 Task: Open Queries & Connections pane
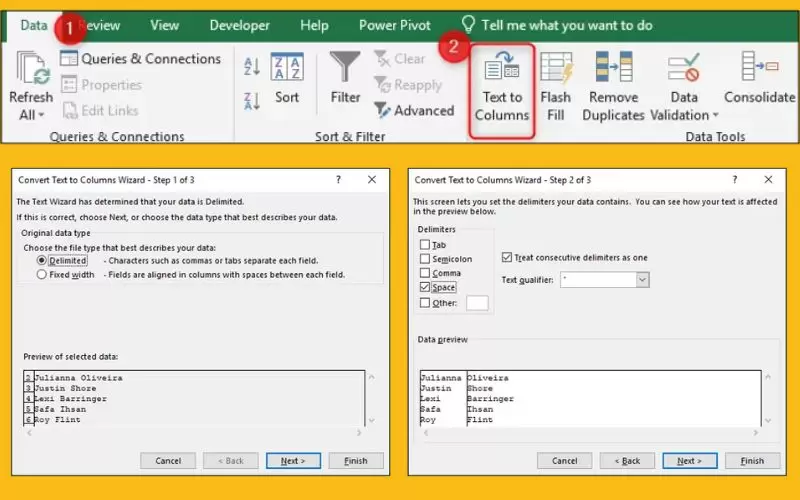[140, 59]
